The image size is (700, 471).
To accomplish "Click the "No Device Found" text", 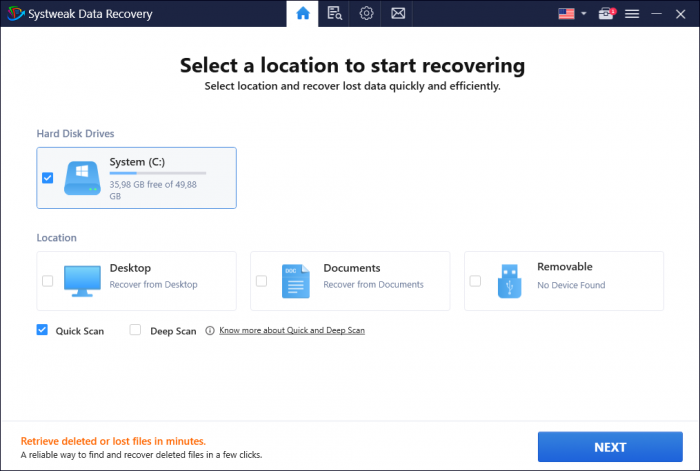I will (571, 285).
